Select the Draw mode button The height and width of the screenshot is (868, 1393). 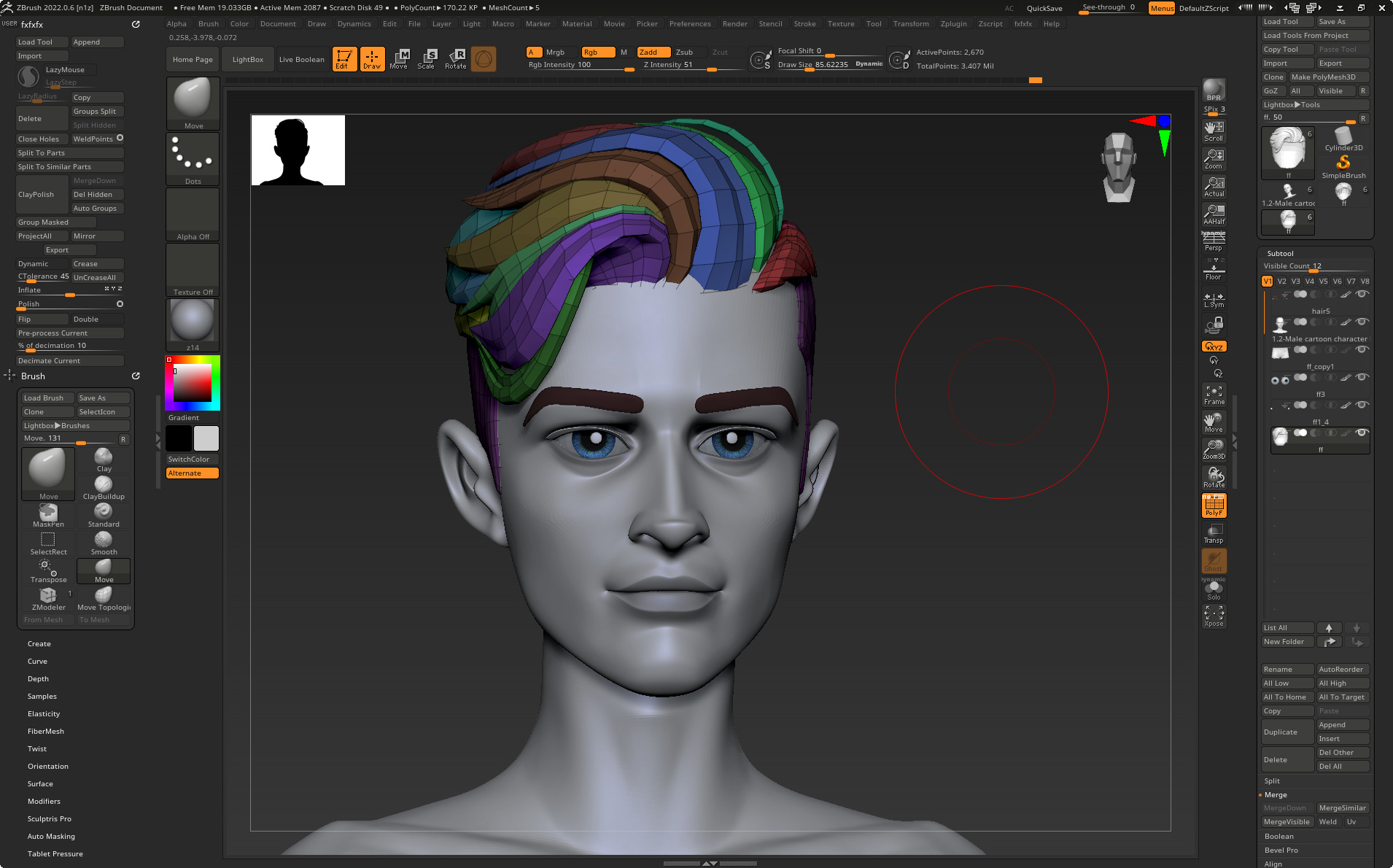[372, 59]
